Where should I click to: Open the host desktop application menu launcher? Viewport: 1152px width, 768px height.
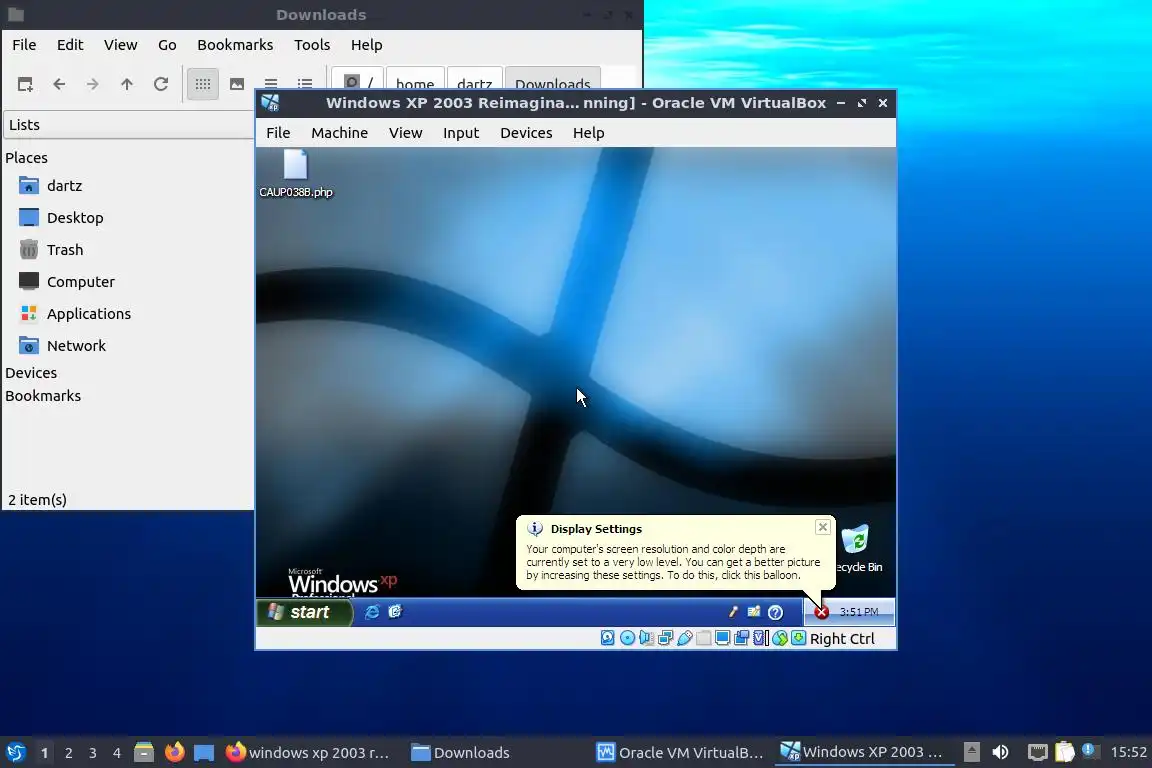16,752
